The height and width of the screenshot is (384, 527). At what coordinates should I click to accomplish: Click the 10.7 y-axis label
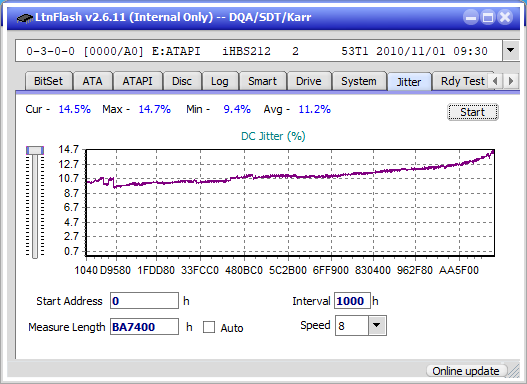tap(69, 178)
